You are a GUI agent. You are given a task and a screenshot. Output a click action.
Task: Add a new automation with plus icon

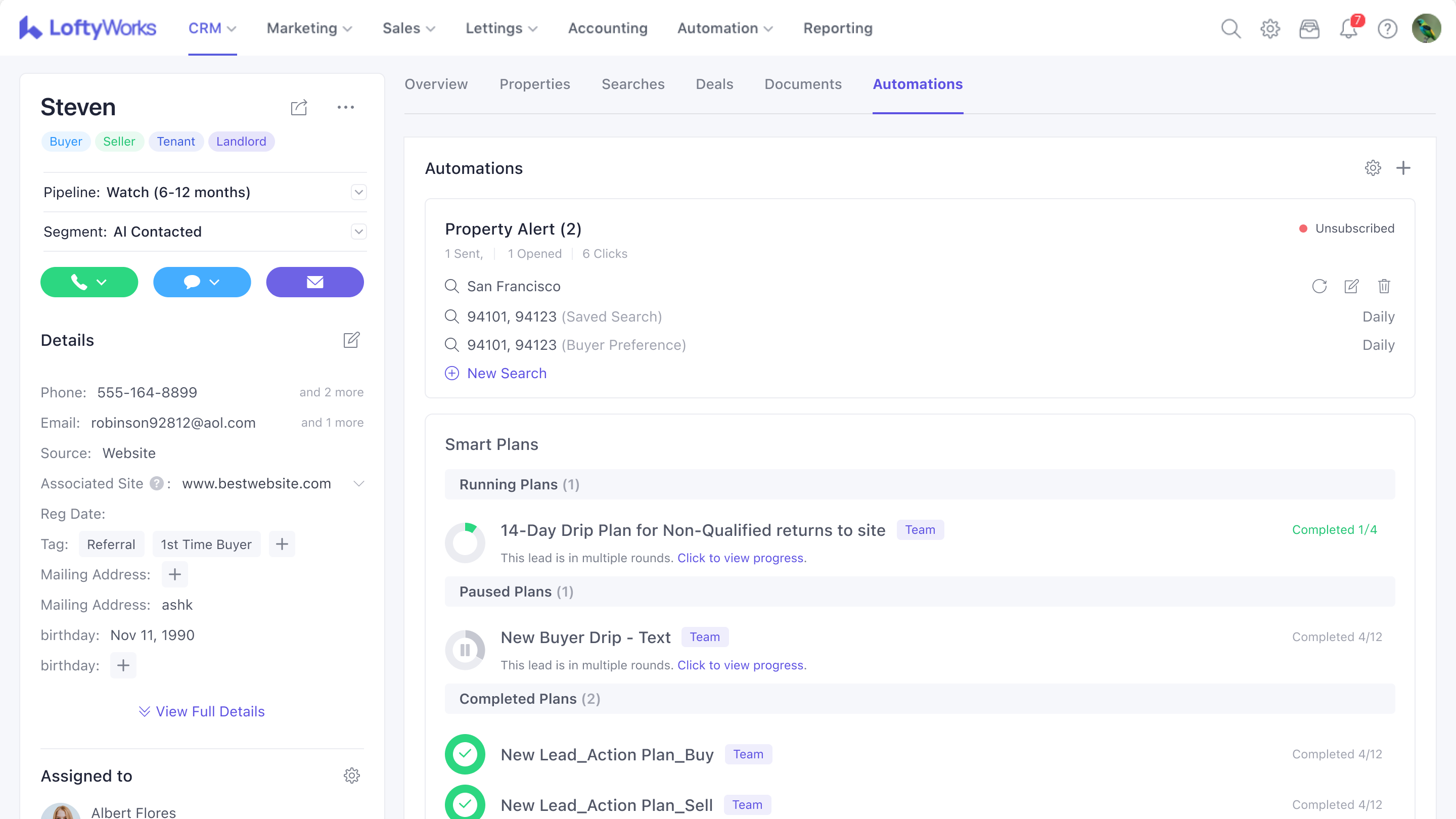[1403, 168]
